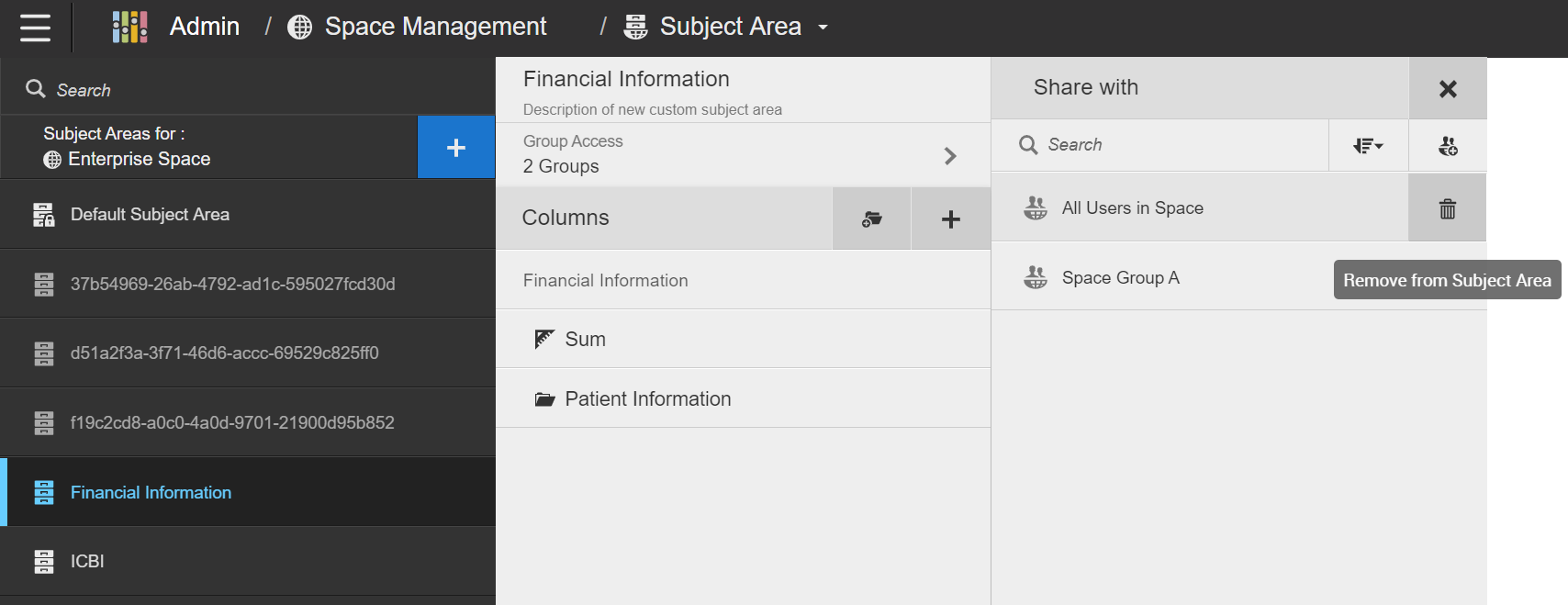Select Financial Information subject area in sidebar
Screen dimensions: 1568x605
click(151, 493)
